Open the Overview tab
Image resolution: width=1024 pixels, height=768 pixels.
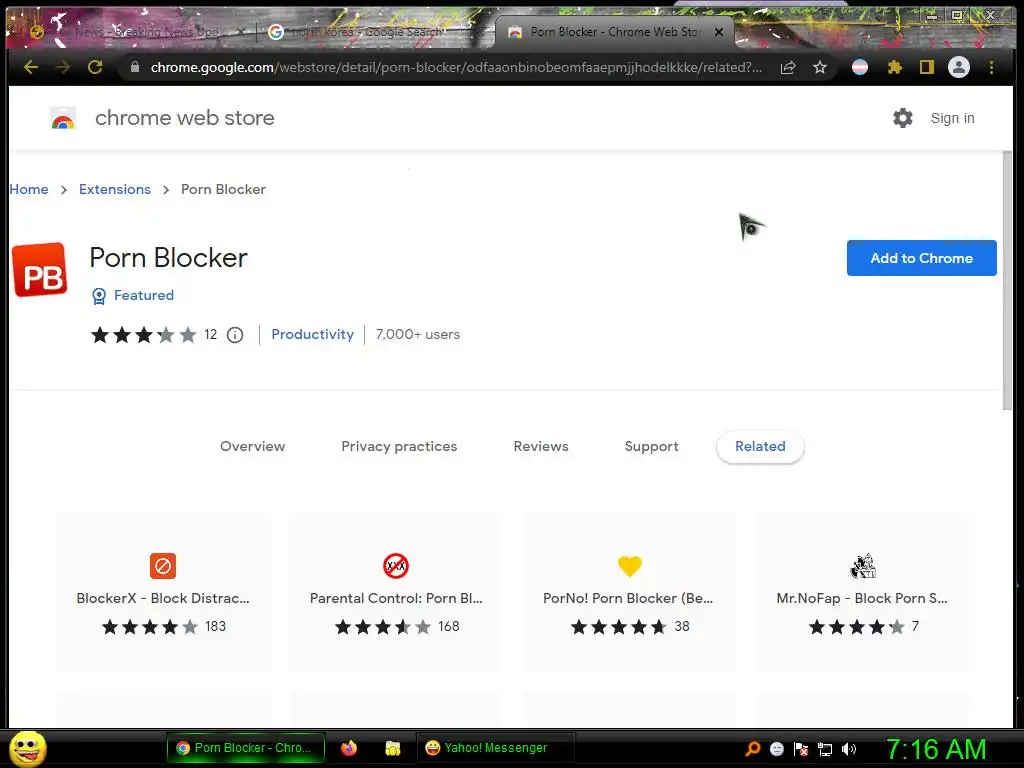click(x=253, y=447)
